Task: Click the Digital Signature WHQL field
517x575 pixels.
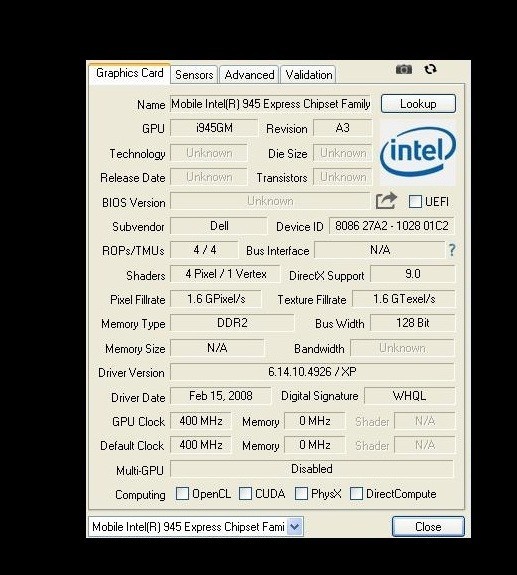Action: pyautogui.click(x=409, y=396)
